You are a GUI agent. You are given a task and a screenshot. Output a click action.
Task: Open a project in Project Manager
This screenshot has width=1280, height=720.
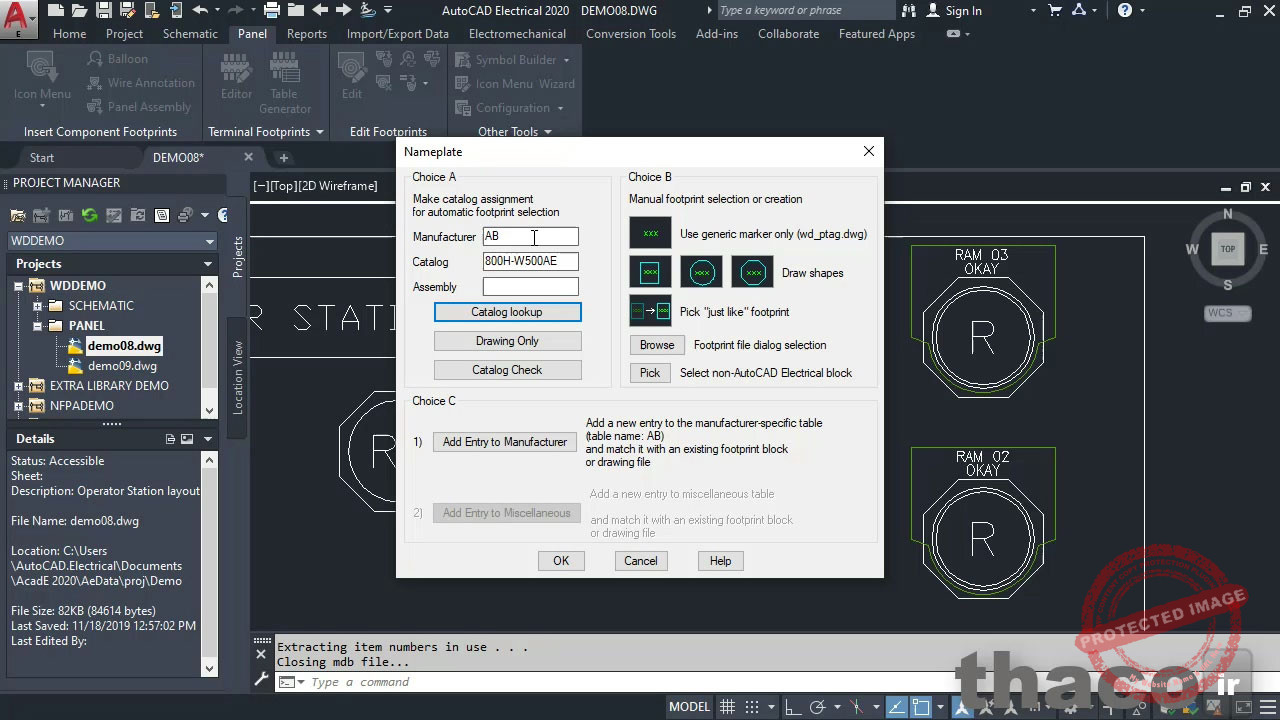[x=18, y=215]
